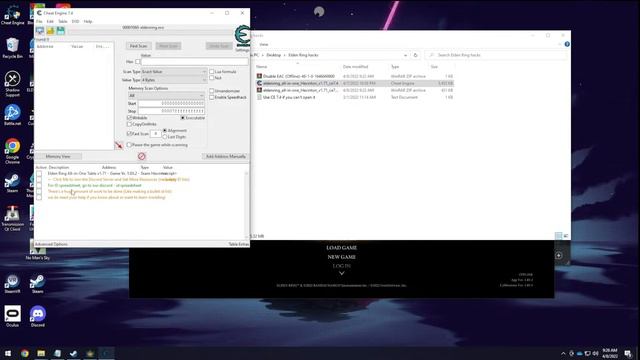Check the Unrandomizer box
Screen dimensions: 640x360
tap(211, 91)
